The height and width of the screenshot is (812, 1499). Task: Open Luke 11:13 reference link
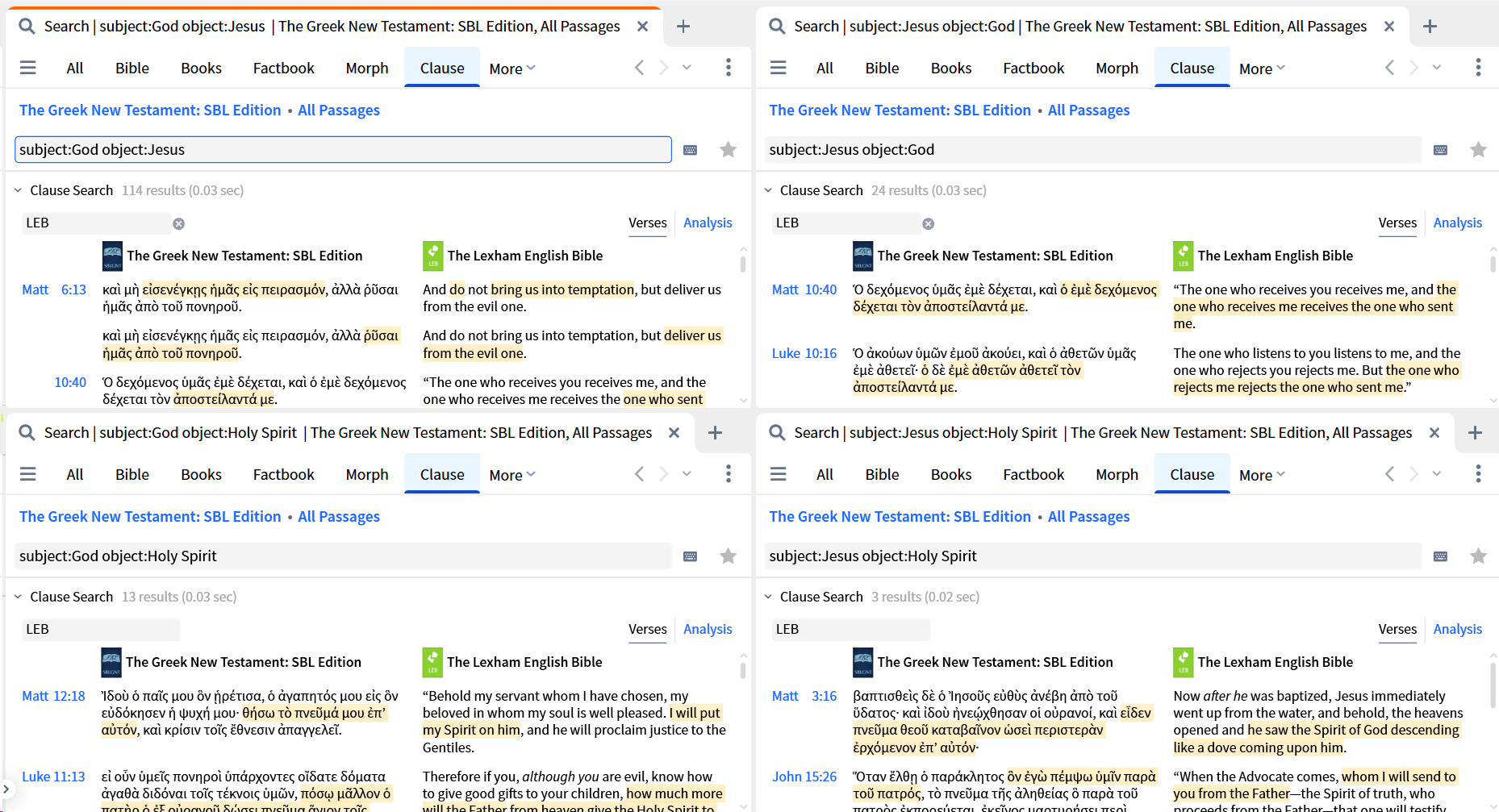pos(53,777)
